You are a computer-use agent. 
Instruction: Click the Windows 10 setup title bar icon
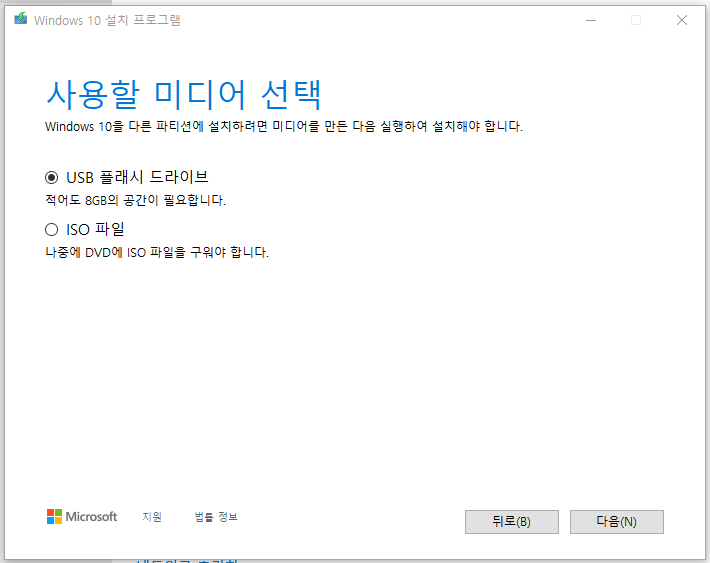20,19
